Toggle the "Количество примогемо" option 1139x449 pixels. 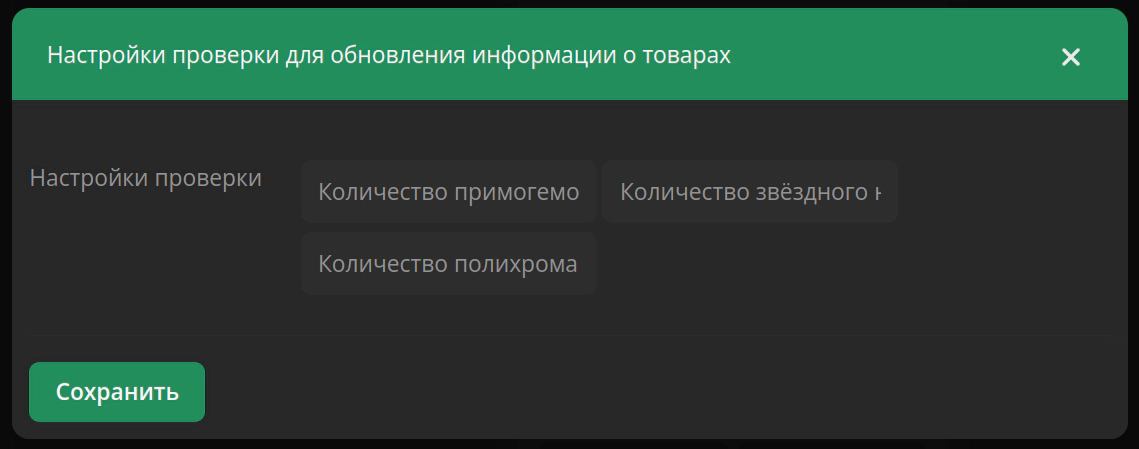(x=449, y=191)
